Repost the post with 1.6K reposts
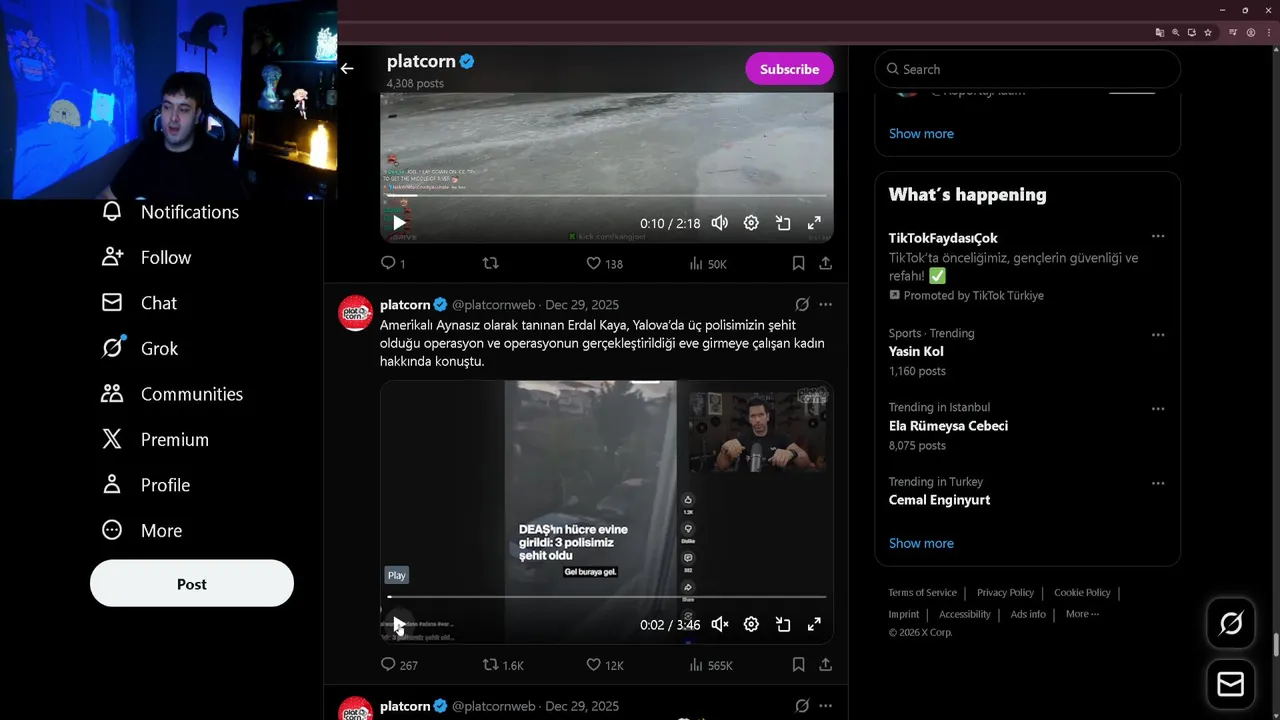Image resolution: width=1280 pixels, height=720 pixels. coord(503,664)
